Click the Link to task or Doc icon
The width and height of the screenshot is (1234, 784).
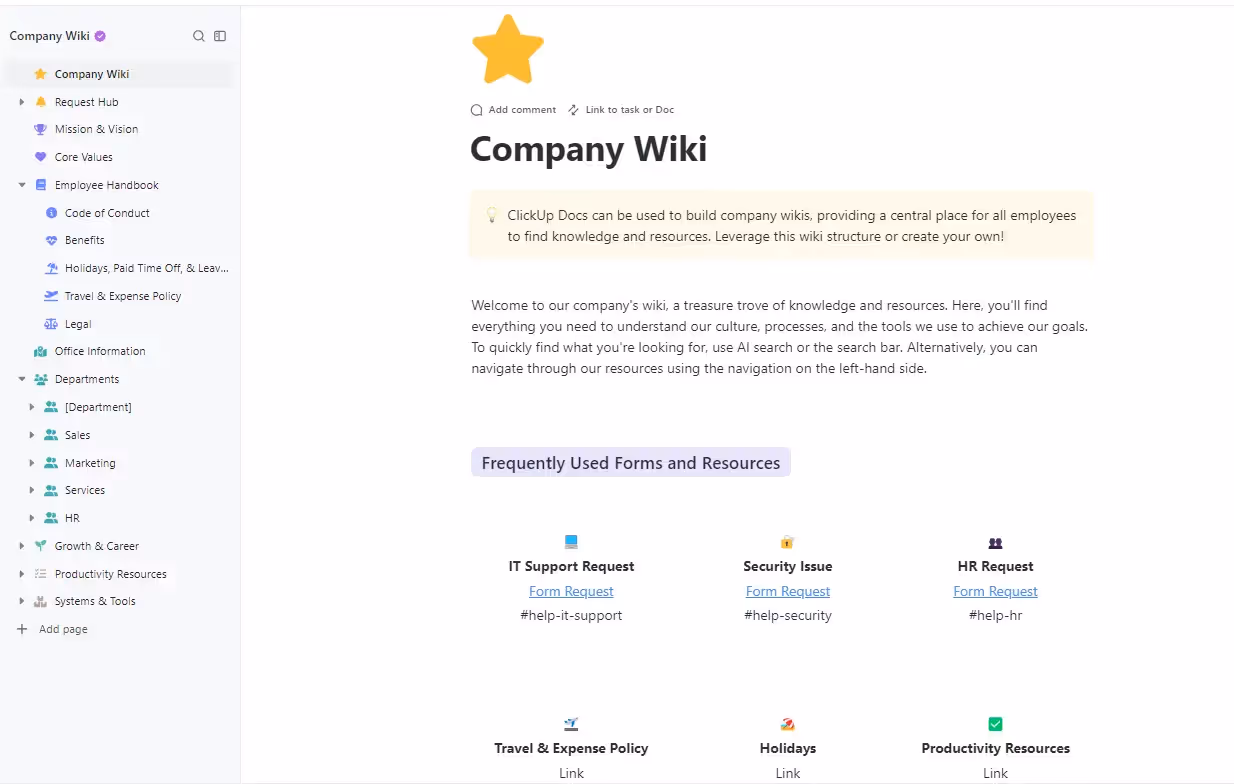click(574, 110)
